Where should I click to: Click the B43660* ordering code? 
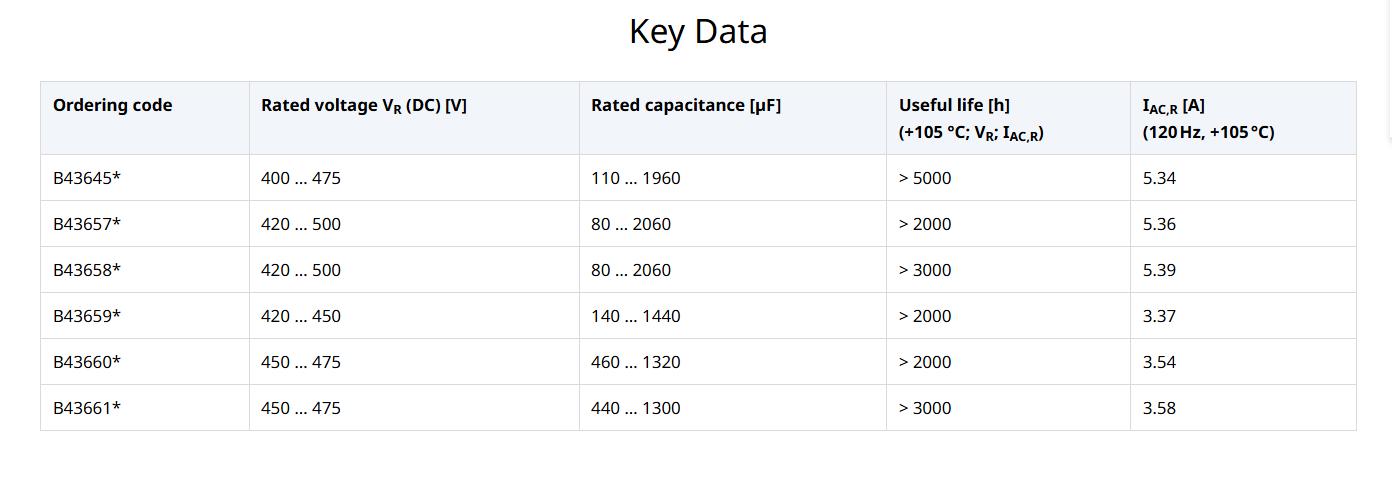[x=87, y=362]
